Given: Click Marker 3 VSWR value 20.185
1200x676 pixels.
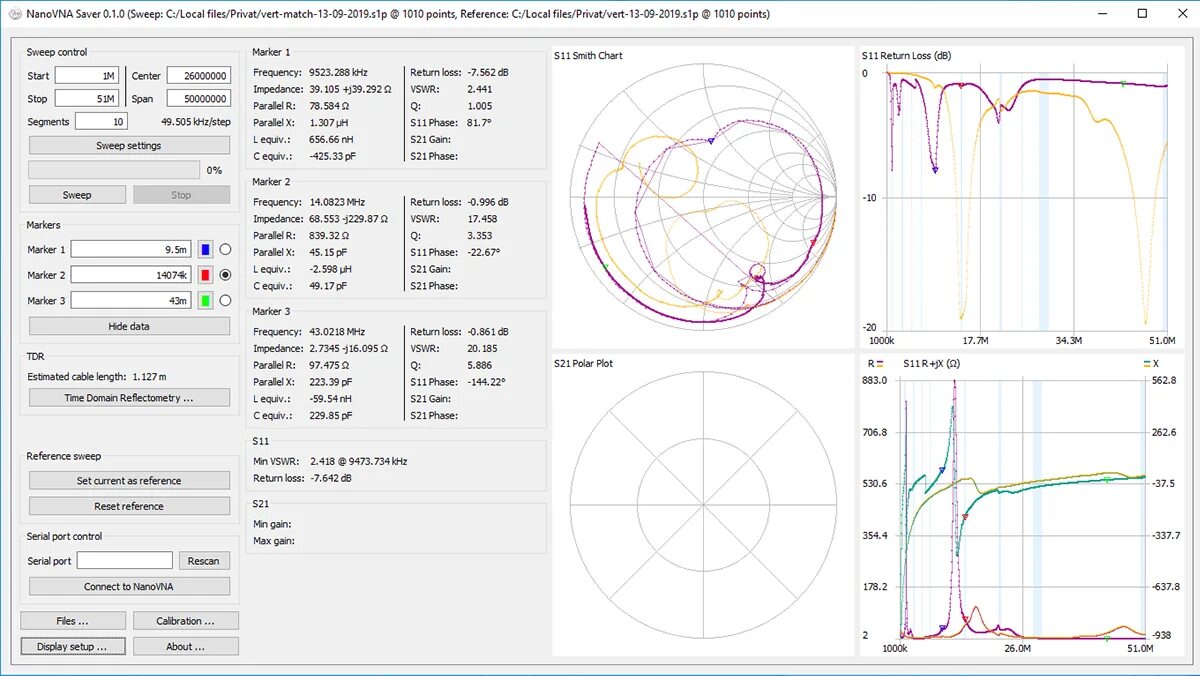Looking at the screenshot, I should (x=482, y=349).
